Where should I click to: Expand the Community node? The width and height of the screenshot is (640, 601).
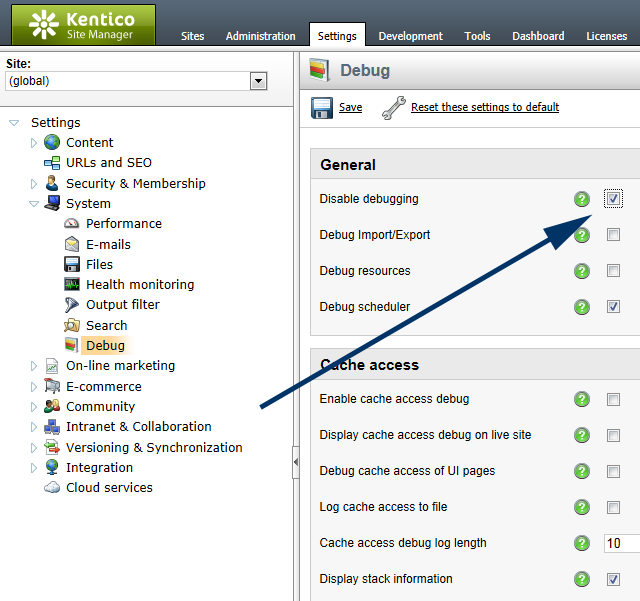pos(34,407)
